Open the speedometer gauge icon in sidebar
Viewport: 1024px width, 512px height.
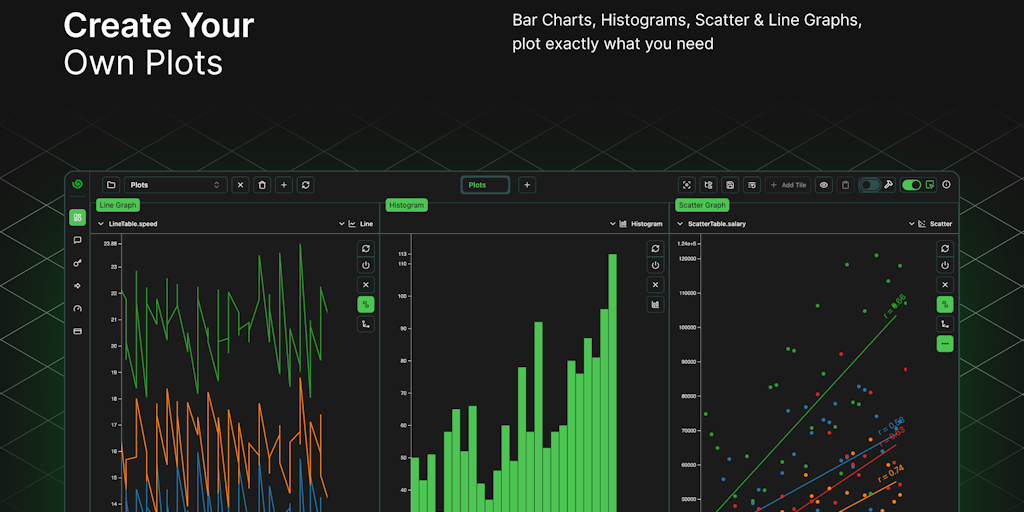77,308
